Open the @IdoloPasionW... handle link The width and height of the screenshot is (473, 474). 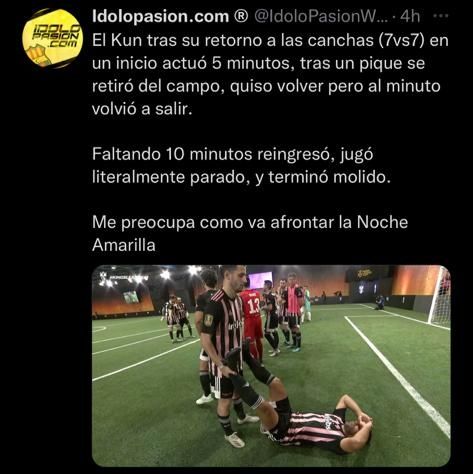coord(319,16)
